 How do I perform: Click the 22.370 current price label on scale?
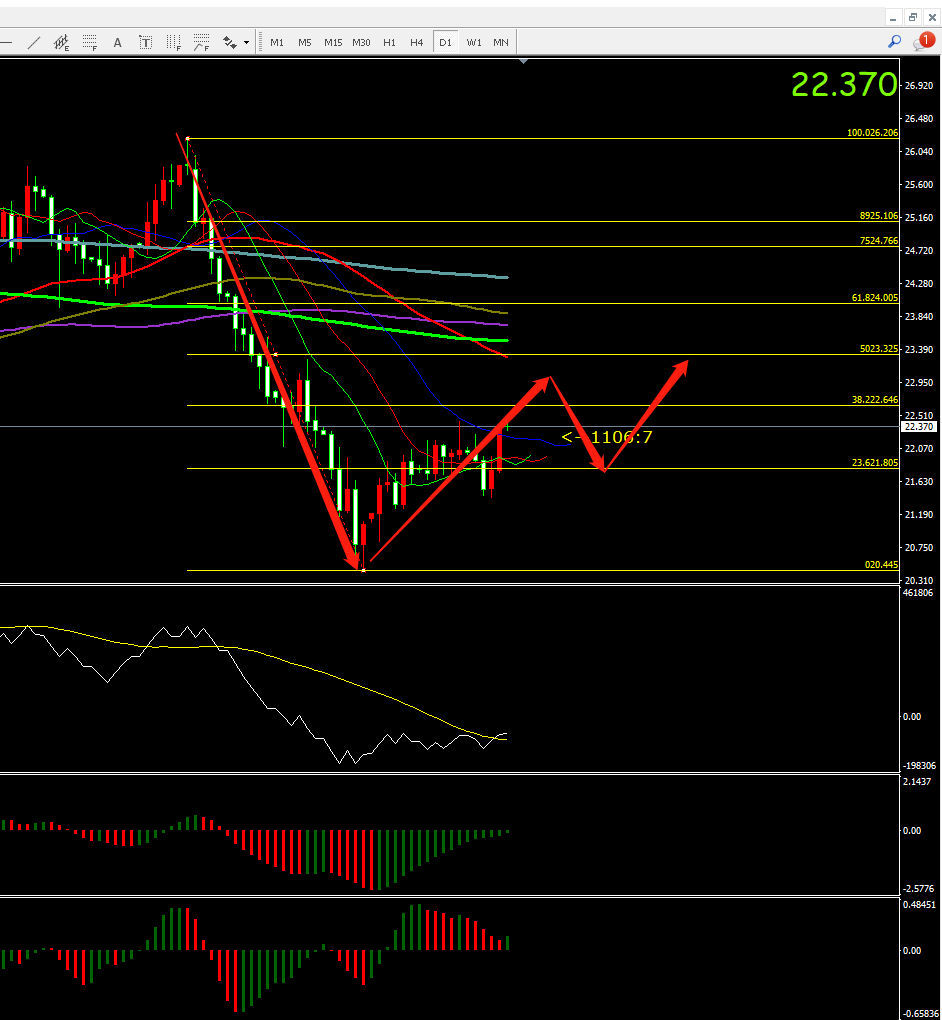click(917, 426)
